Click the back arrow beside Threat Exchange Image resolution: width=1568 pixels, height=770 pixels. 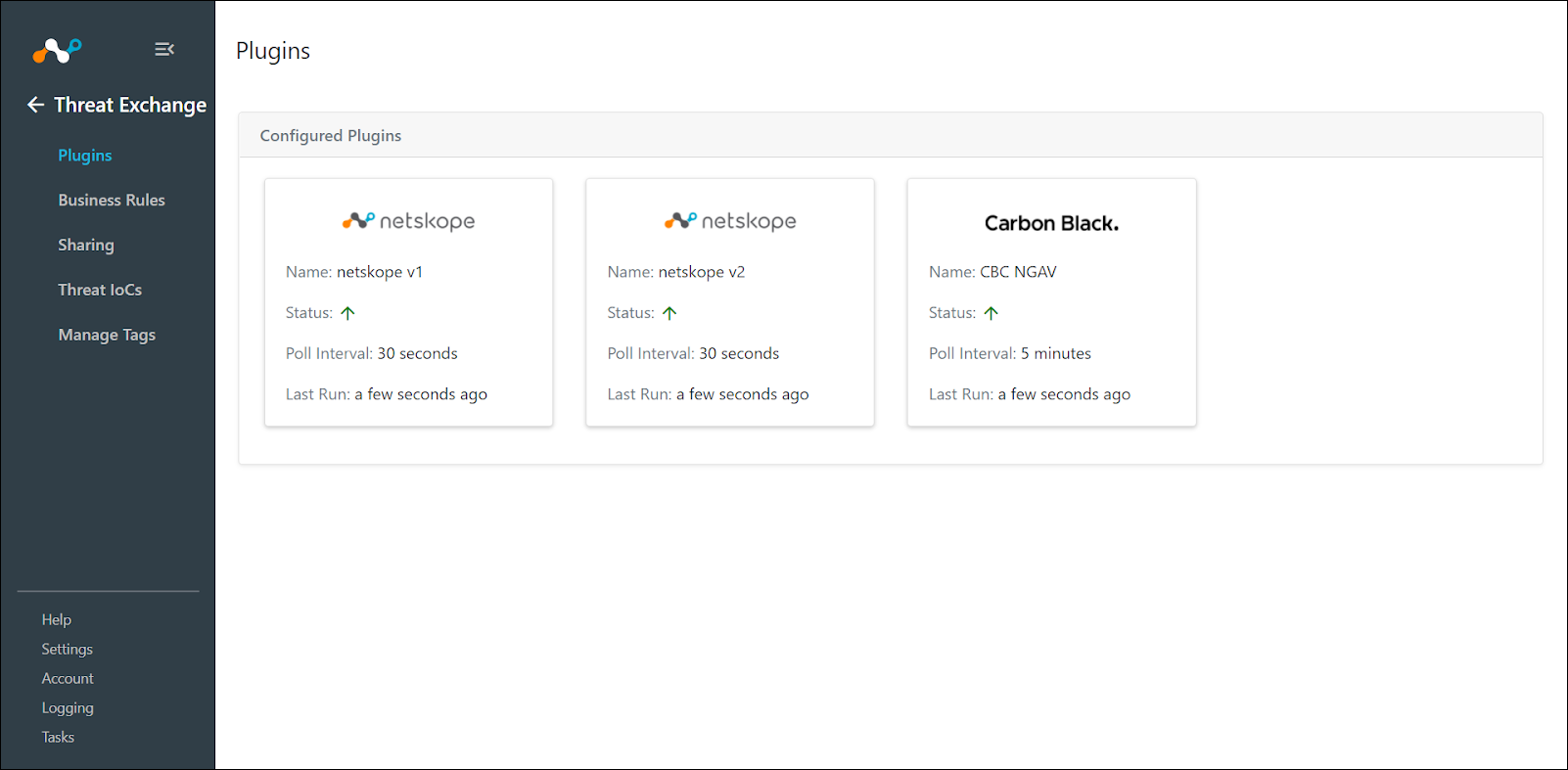[x=36, y=105]
